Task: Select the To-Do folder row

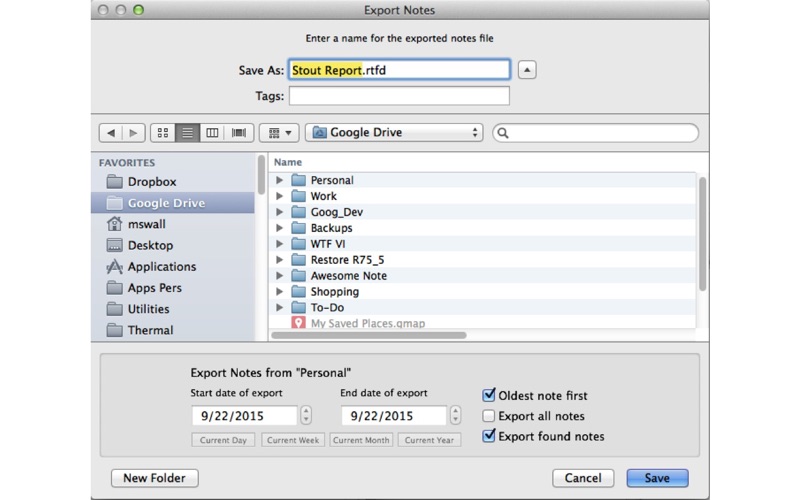Action: (x=482, y=308)
